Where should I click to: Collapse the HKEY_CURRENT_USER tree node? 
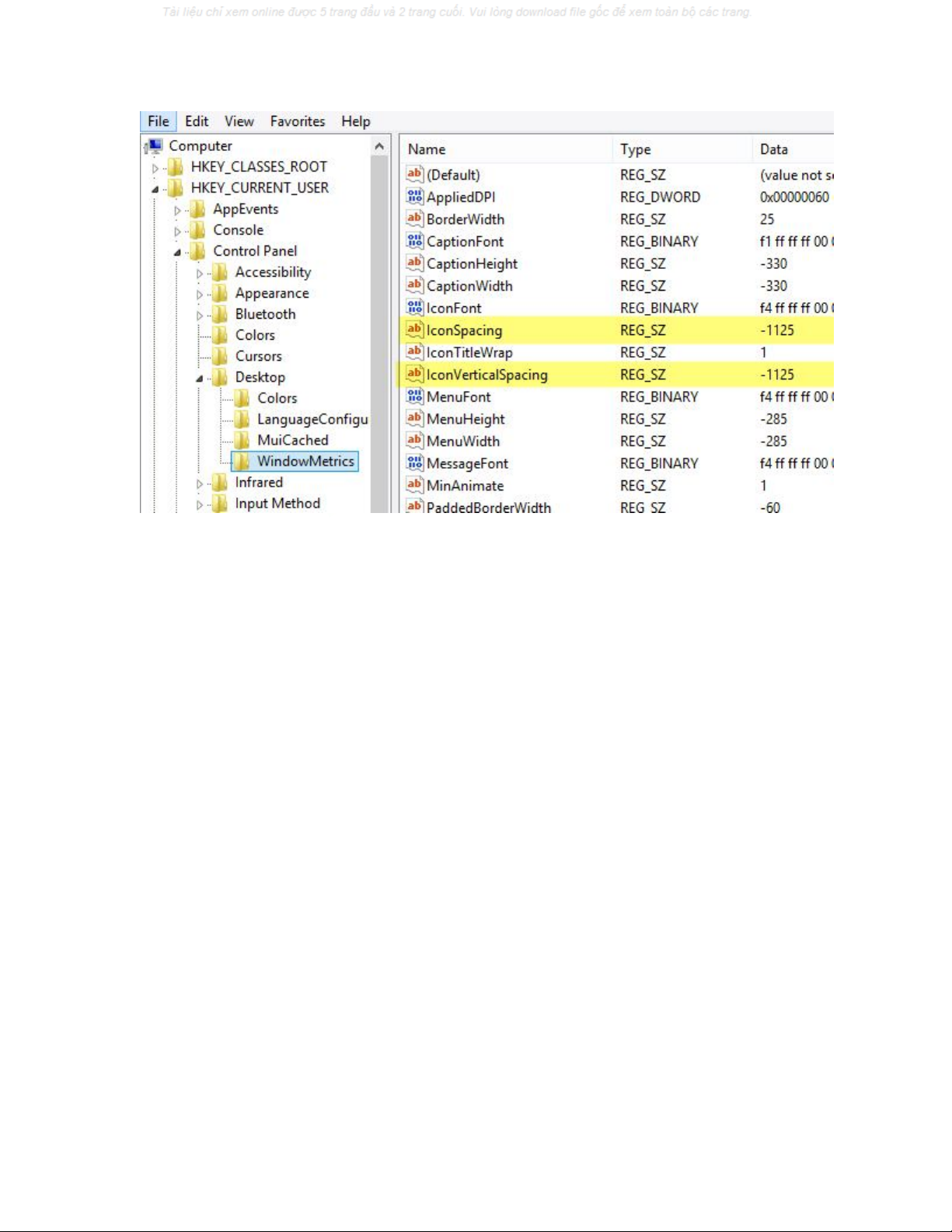(155, 189)
